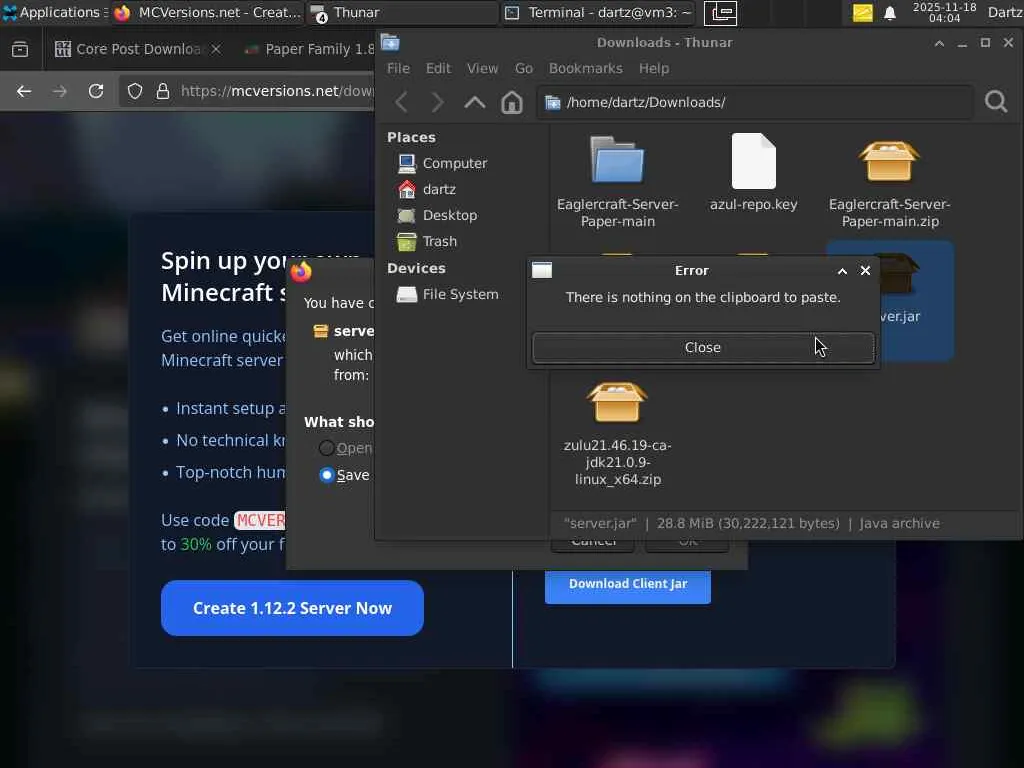Click the site security padlock icon

click(x=163, y=91)
